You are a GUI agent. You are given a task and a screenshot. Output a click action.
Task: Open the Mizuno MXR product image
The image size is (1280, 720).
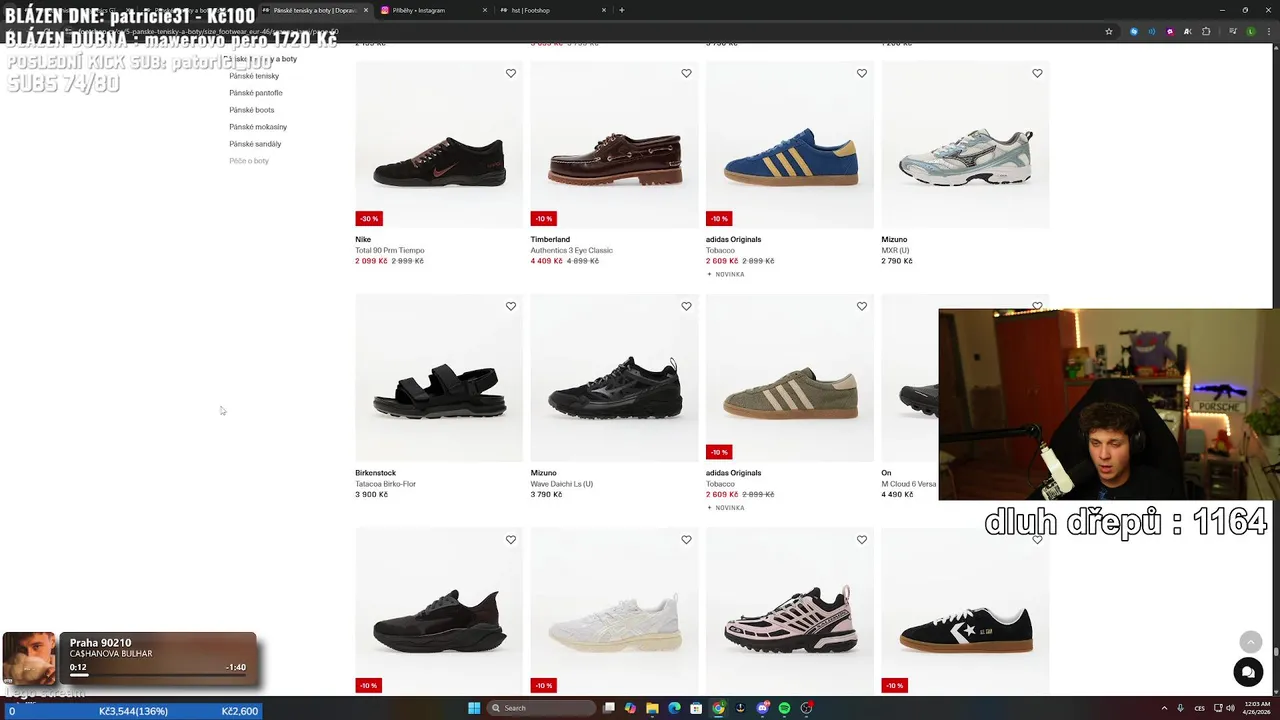point(965,145)
